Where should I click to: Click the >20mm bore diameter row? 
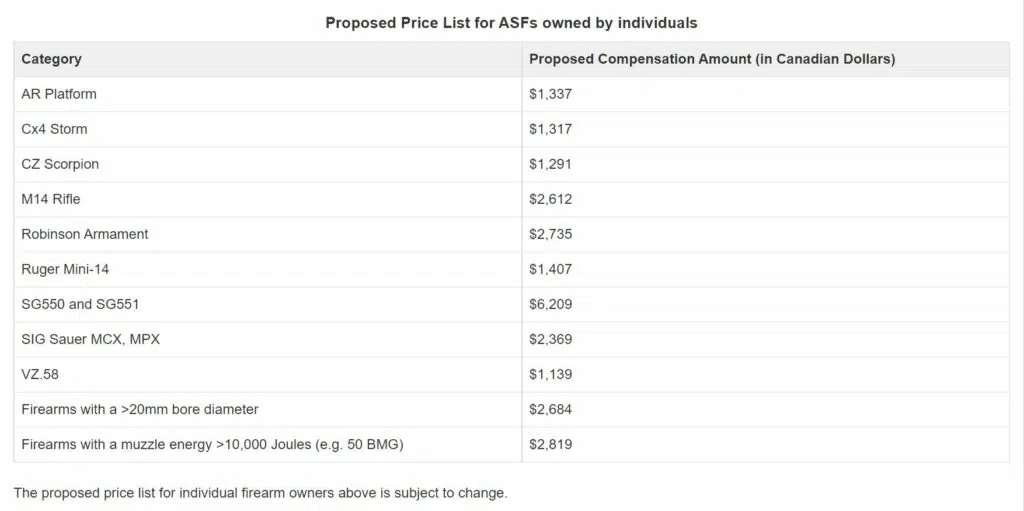[511, 410]
